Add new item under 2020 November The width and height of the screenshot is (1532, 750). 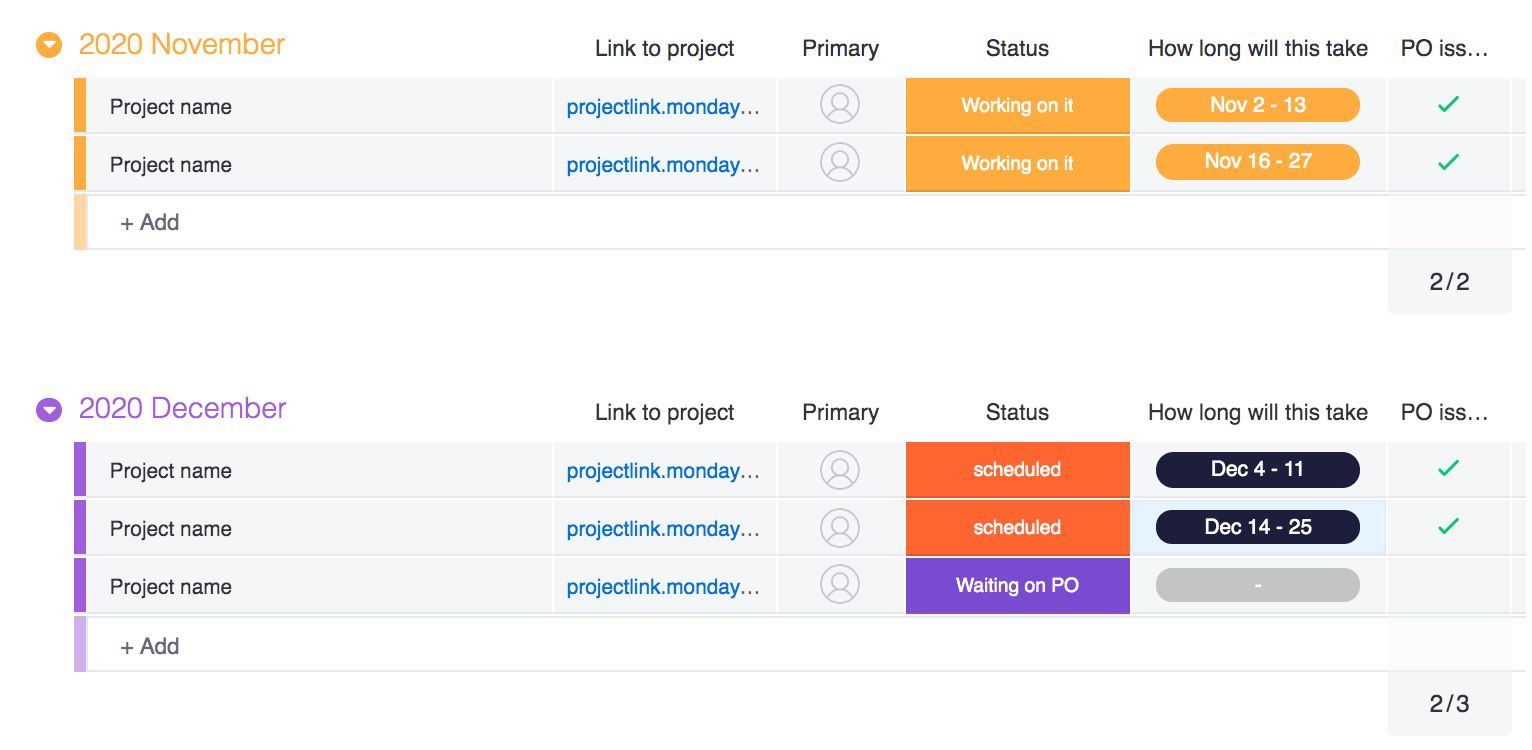click(x=150, y=222)
